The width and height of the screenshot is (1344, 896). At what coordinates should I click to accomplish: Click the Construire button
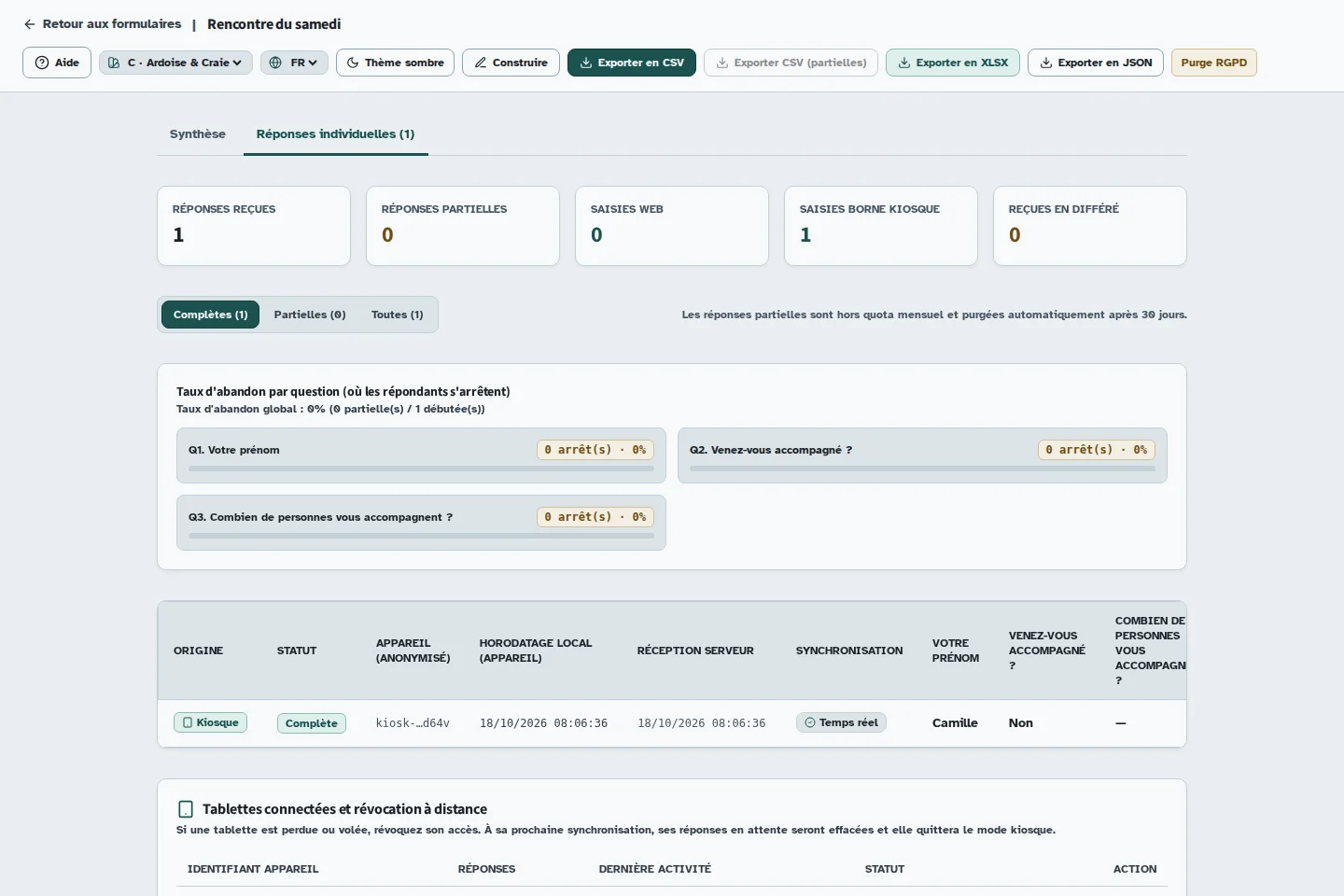[511, 63]
